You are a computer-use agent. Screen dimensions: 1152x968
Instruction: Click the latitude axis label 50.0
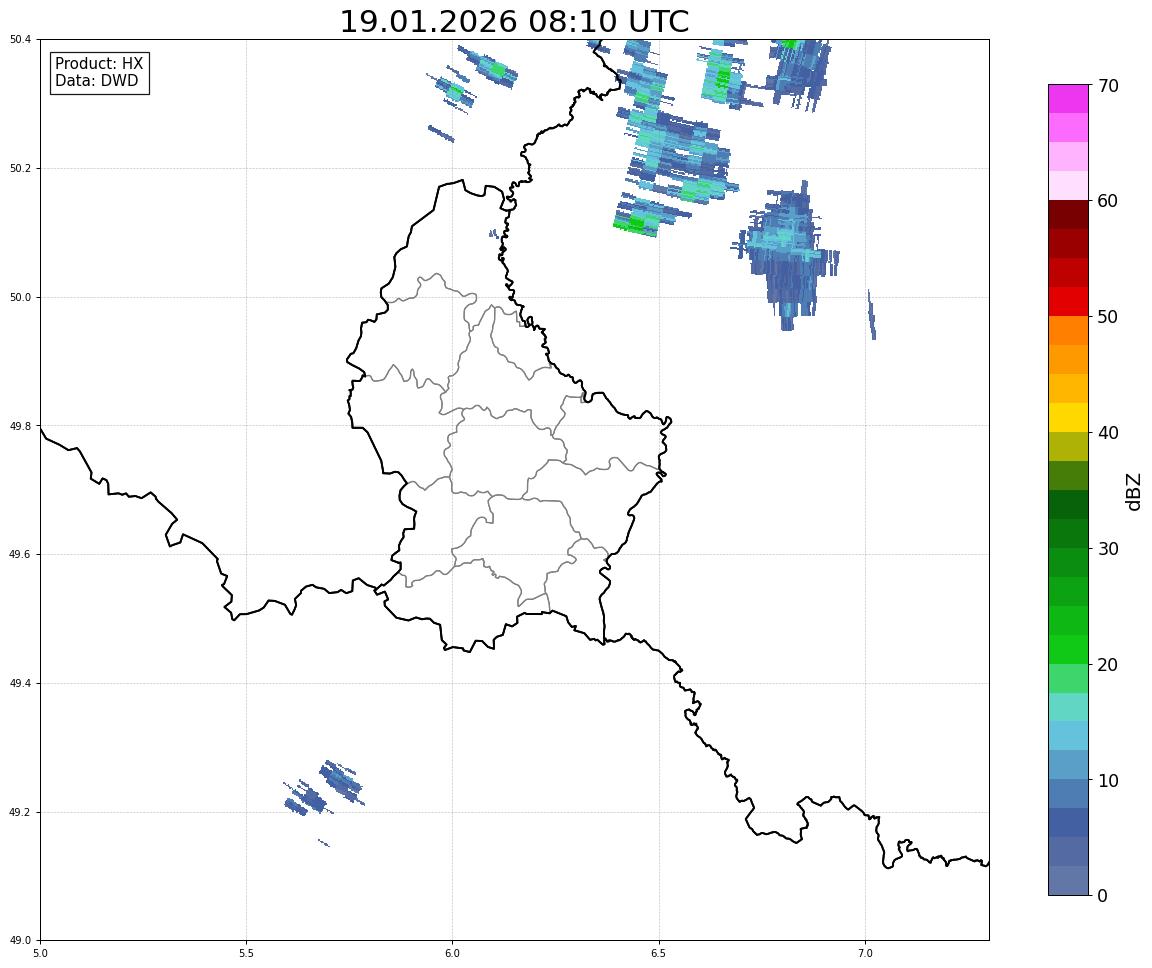click(x=20, y=297)
